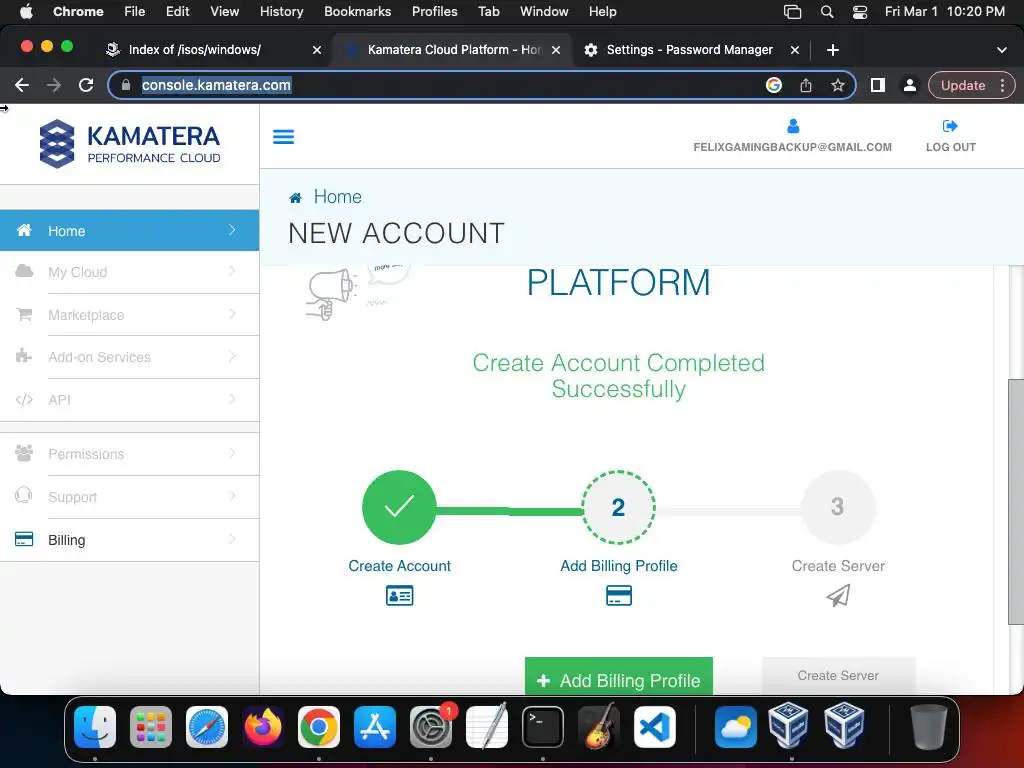1024x768 pixels.
Task: Expand the Support chevron
Action: [x=232, y=496]
